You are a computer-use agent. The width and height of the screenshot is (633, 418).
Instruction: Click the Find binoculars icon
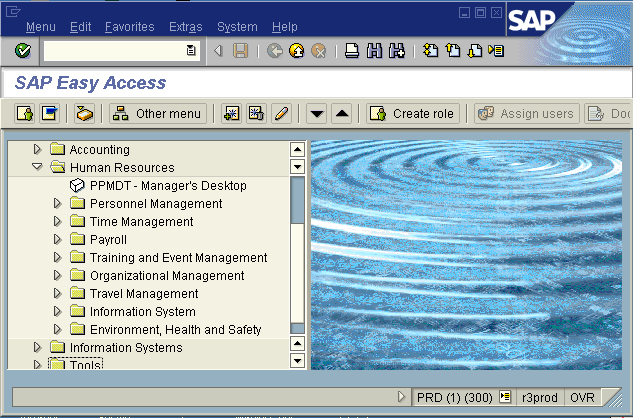point(373,50)
